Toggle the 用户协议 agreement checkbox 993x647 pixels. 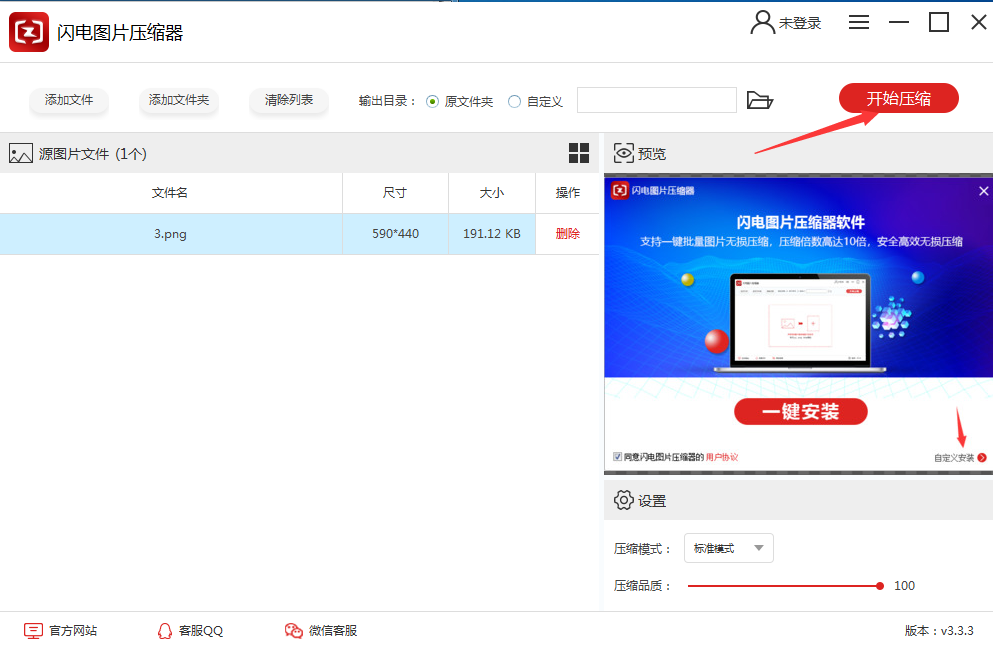point(618,456)
